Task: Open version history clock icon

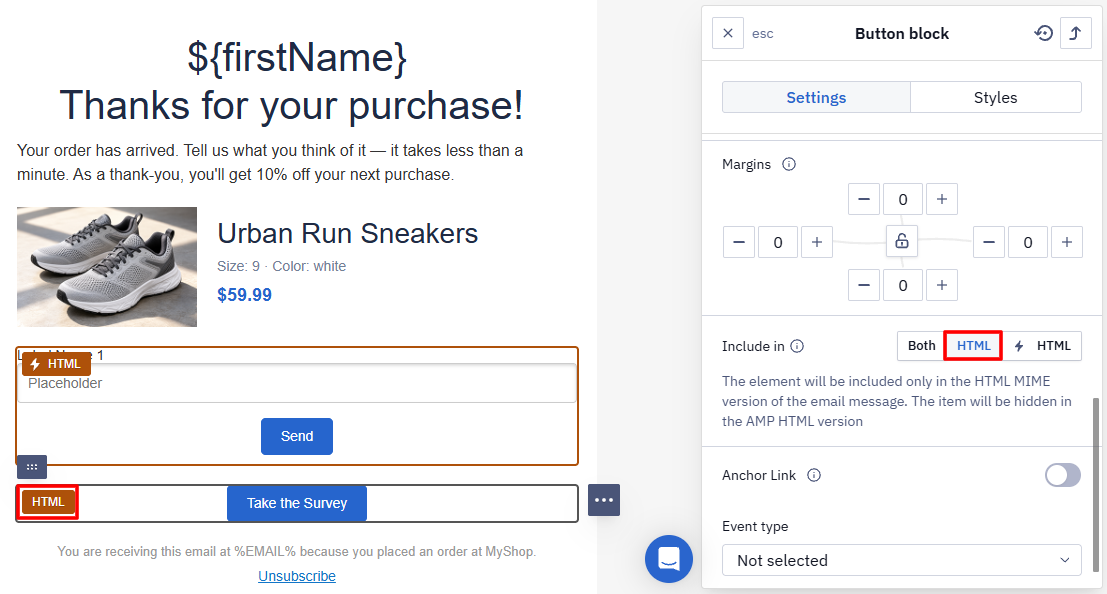Action: pos(1043,33)
